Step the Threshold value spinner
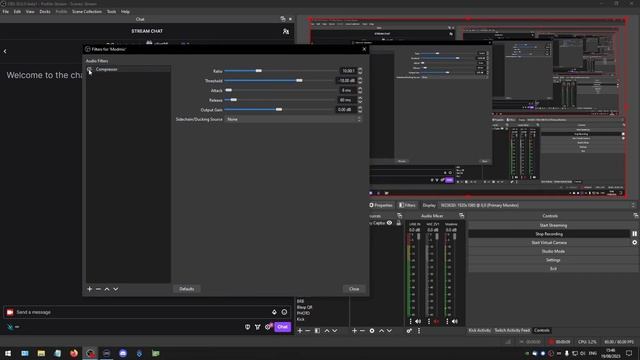 [360, 80]
